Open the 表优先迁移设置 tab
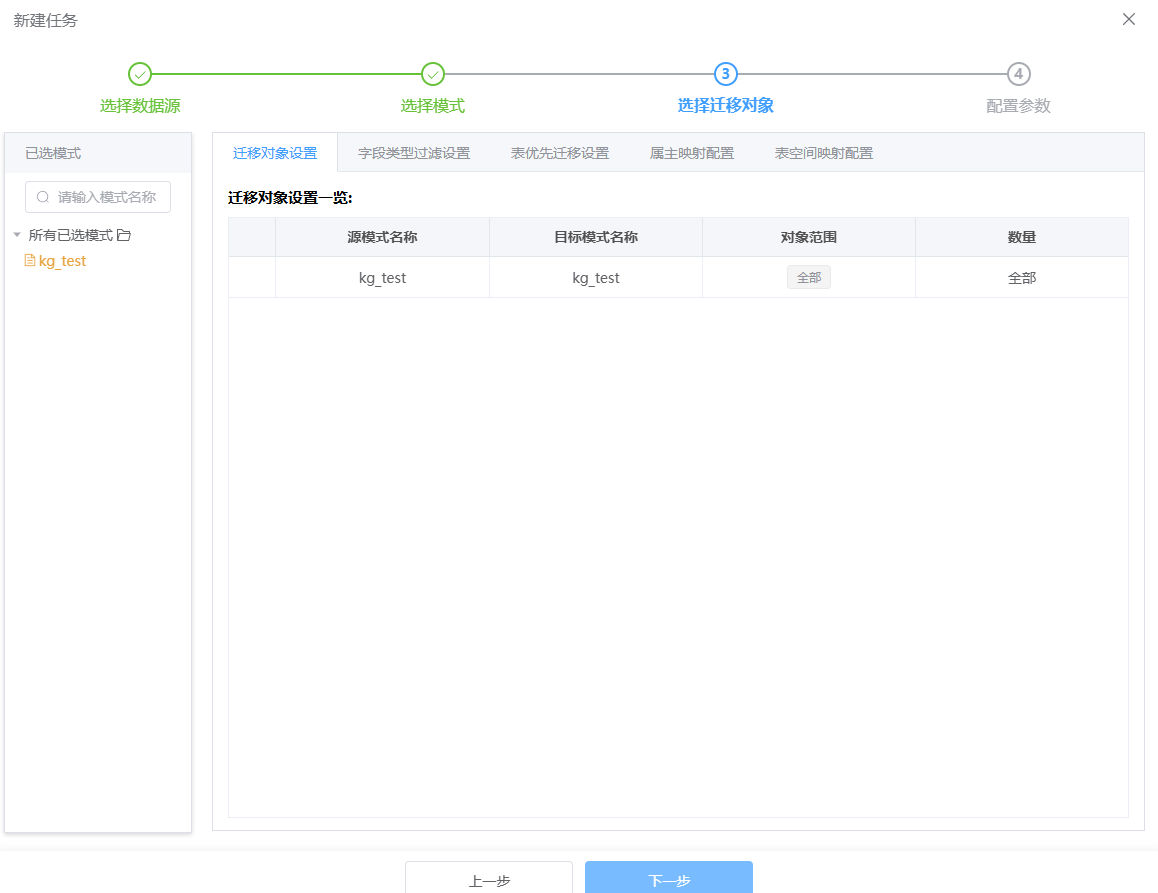Screen dimensions: 1158x893 click(x=559, y=153)
